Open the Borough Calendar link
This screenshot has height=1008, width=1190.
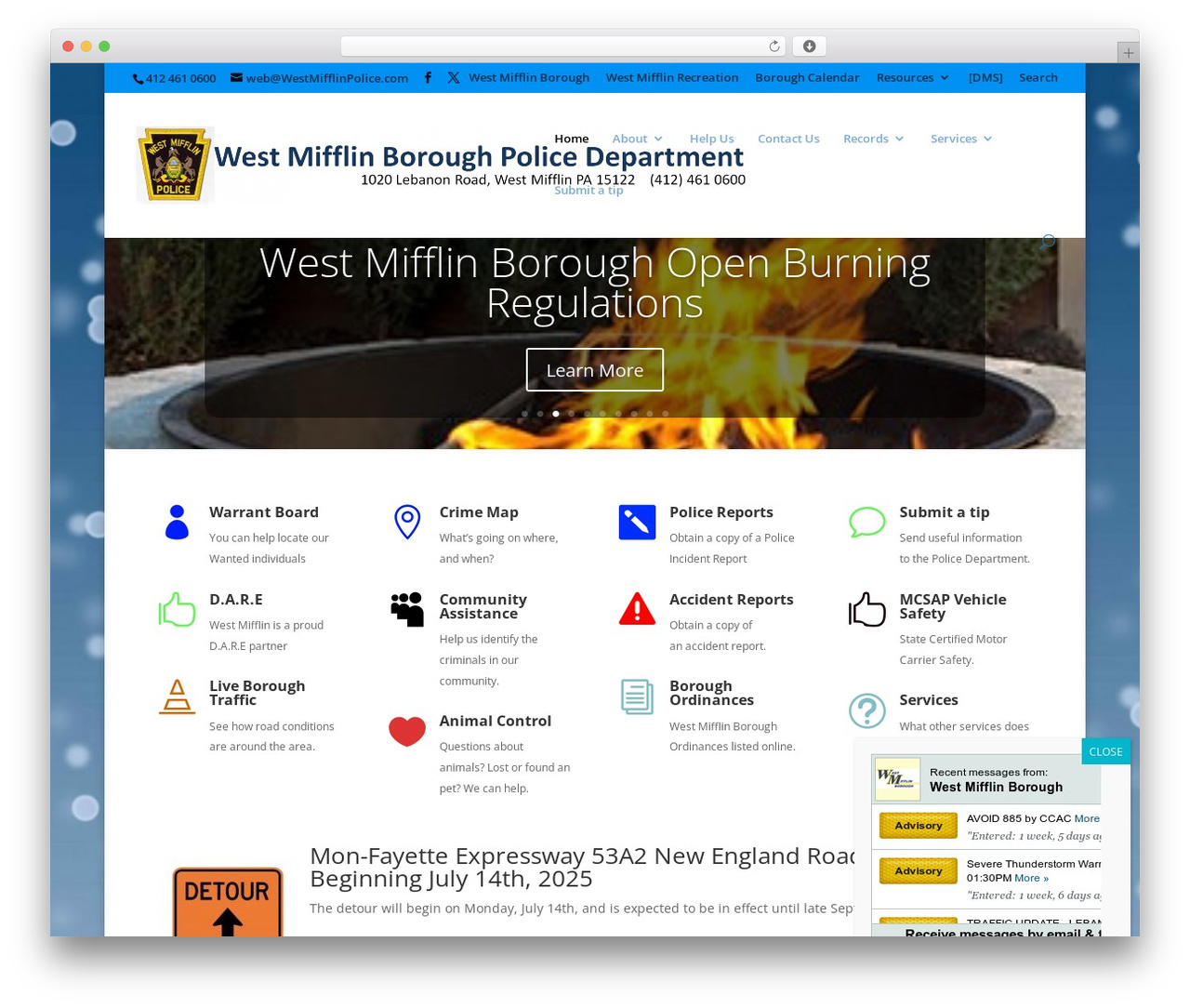coord(807,78)
